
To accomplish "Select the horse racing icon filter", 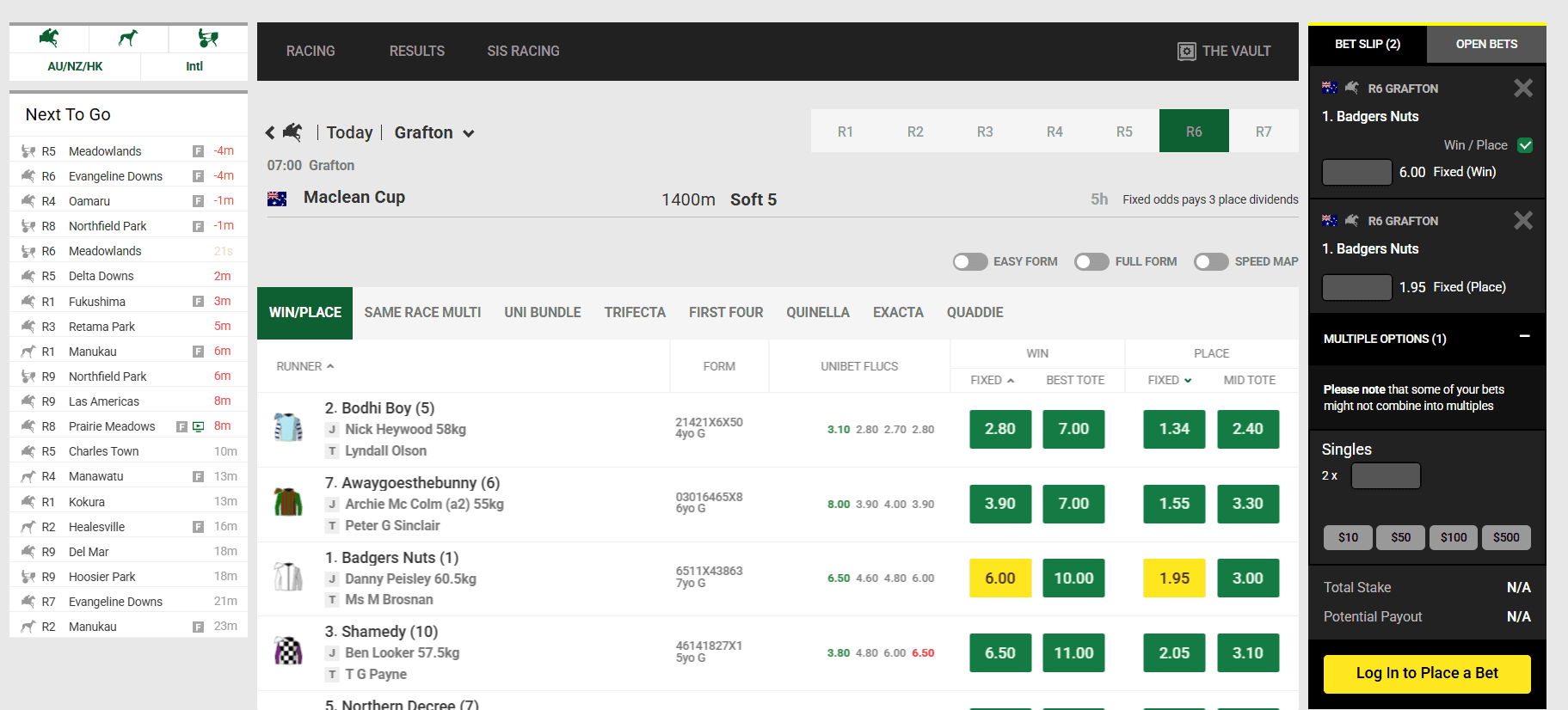I will click(49, 38).
